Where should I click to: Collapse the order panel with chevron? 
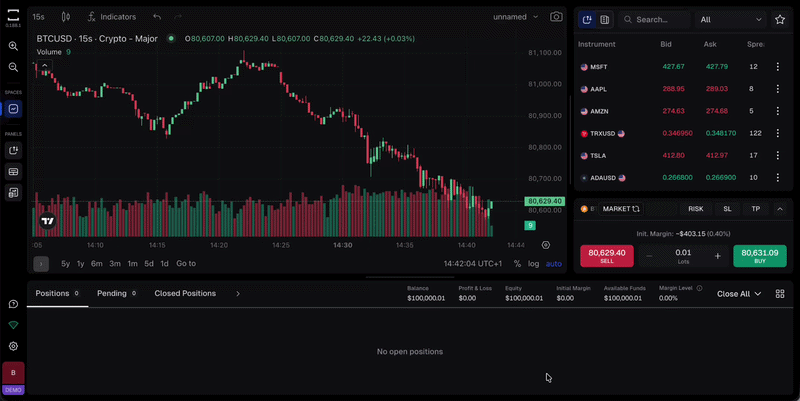pos(780,209)
